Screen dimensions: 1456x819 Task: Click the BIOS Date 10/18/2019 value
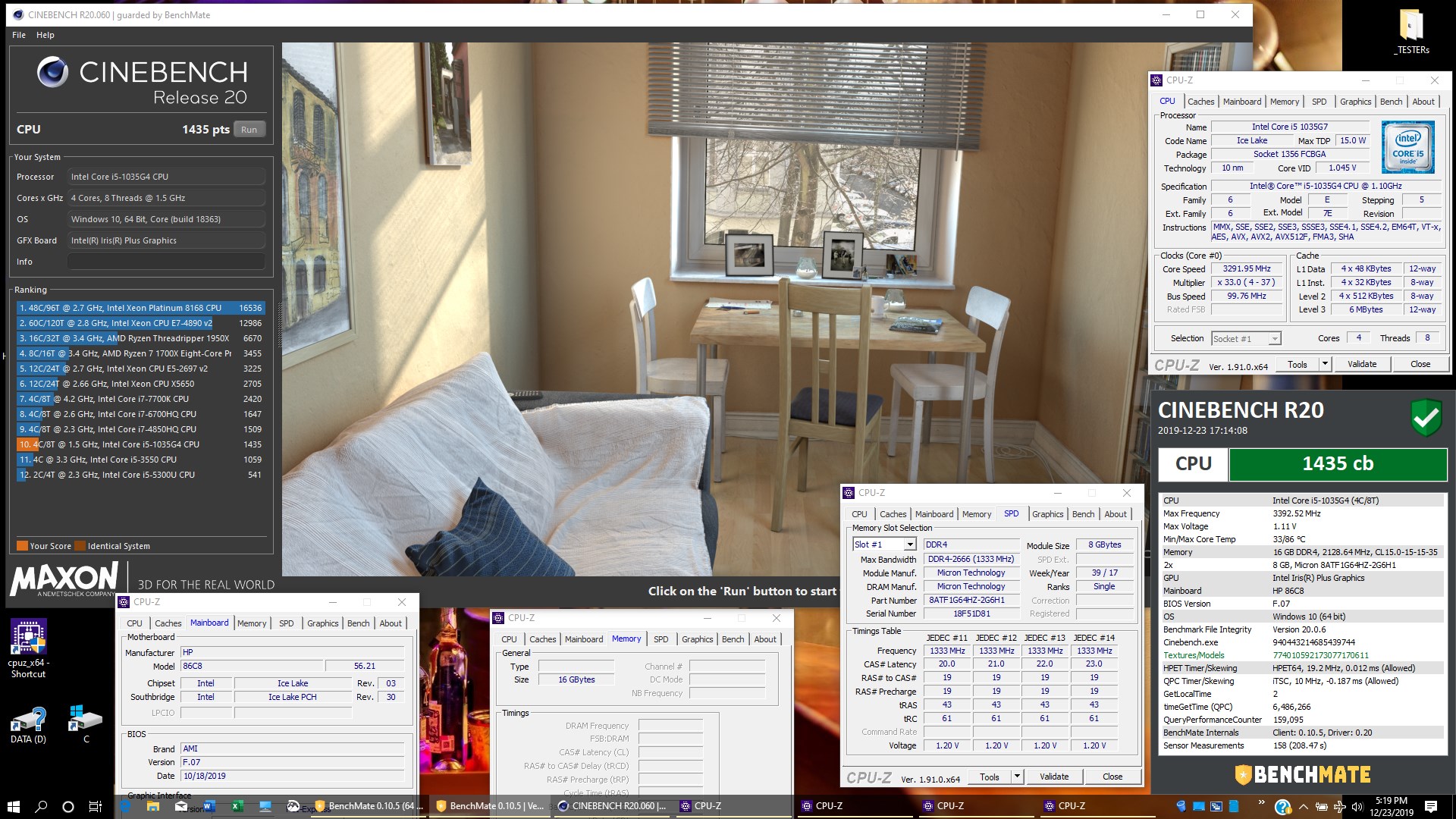tap(292, 776)
